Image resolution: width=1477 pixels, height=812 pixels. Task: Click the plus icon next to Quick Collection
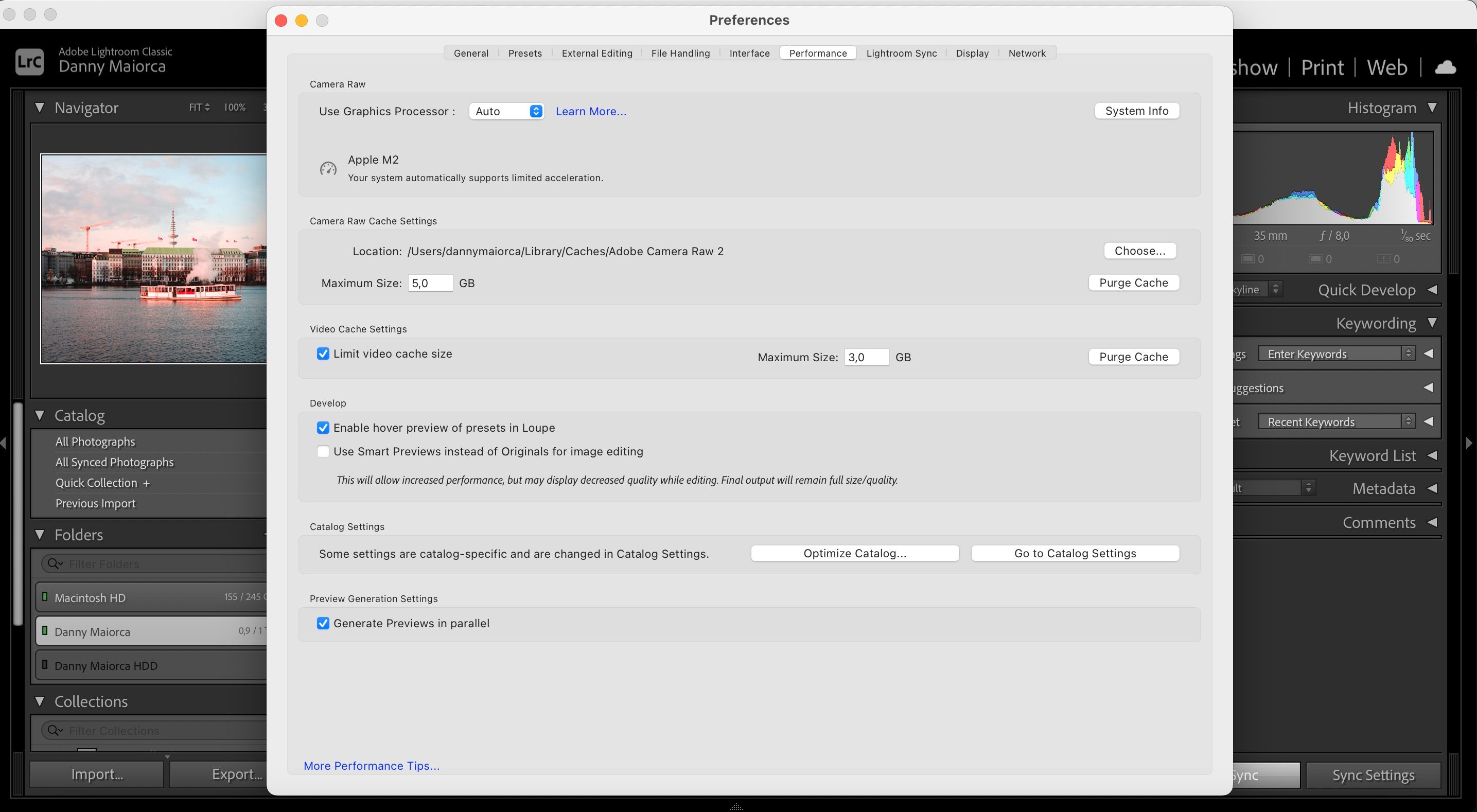point(147,482)
